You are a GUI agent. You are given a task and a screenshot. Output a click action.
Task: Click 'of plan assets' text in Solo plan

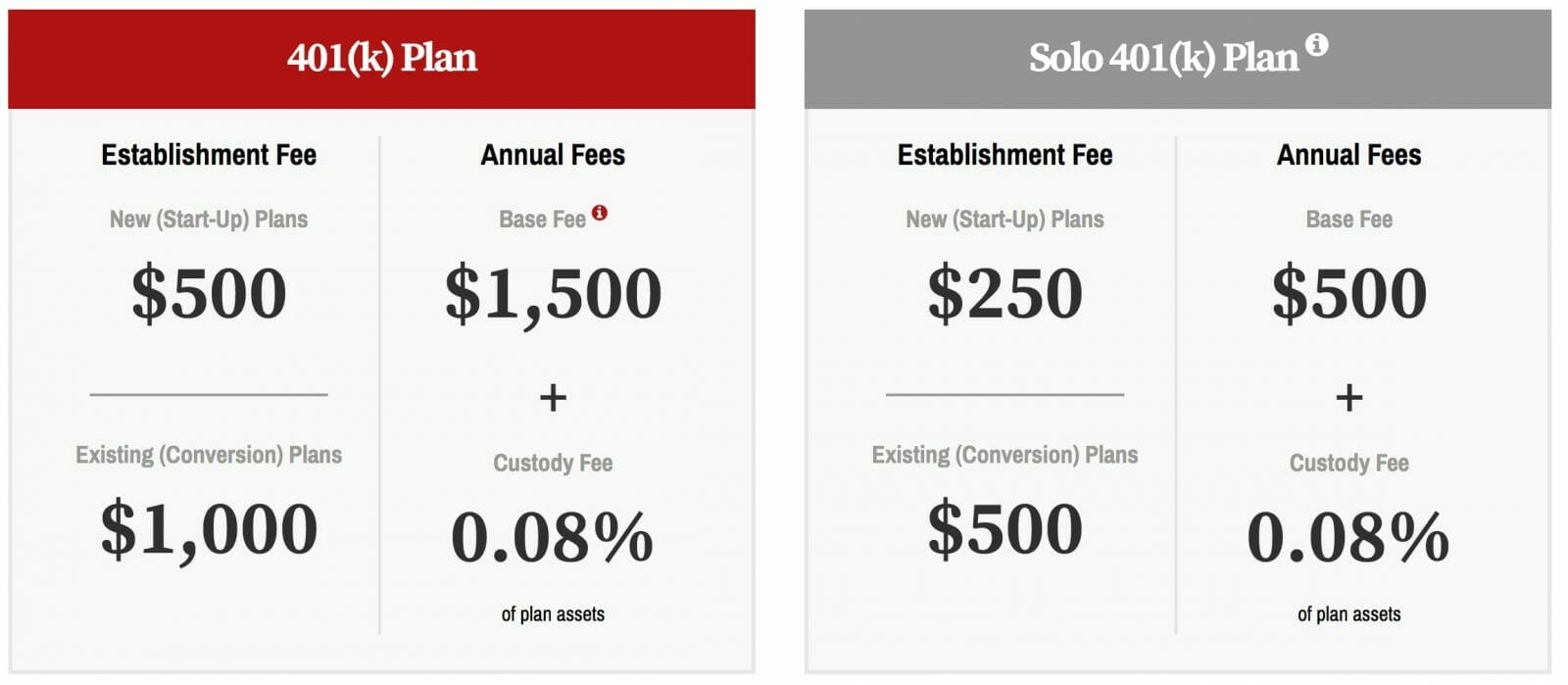click(x=1348, y=614)
